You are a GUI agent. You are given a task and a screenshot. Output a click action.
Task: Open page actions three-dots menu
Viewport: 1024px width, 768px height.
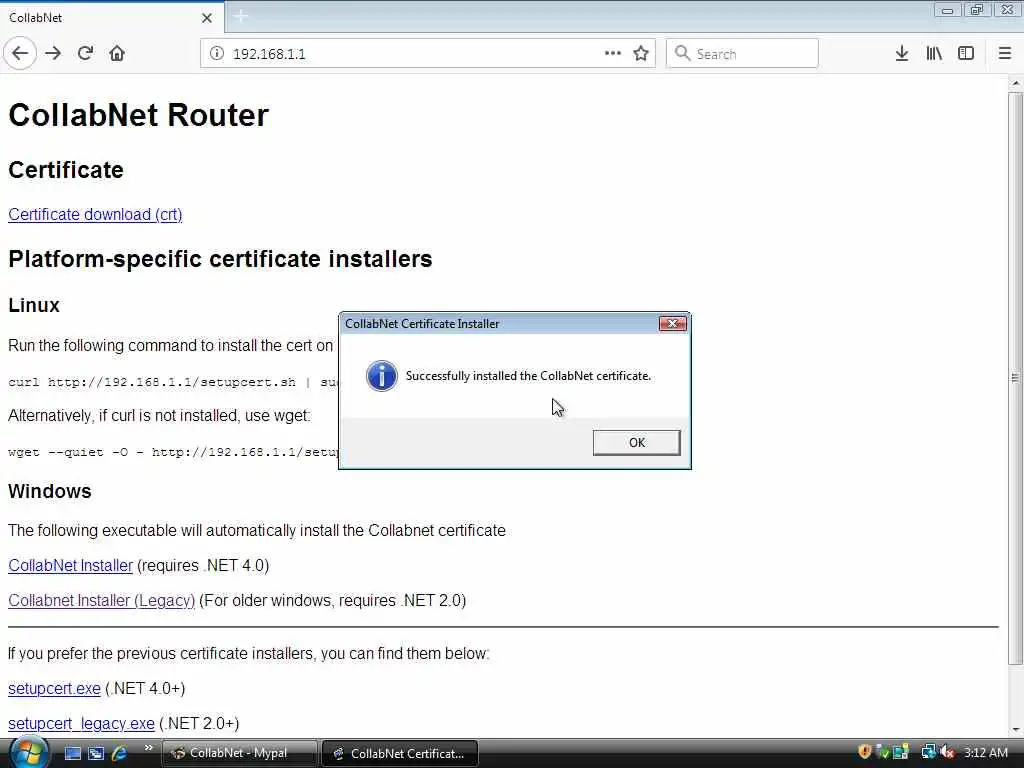[613, 54]
